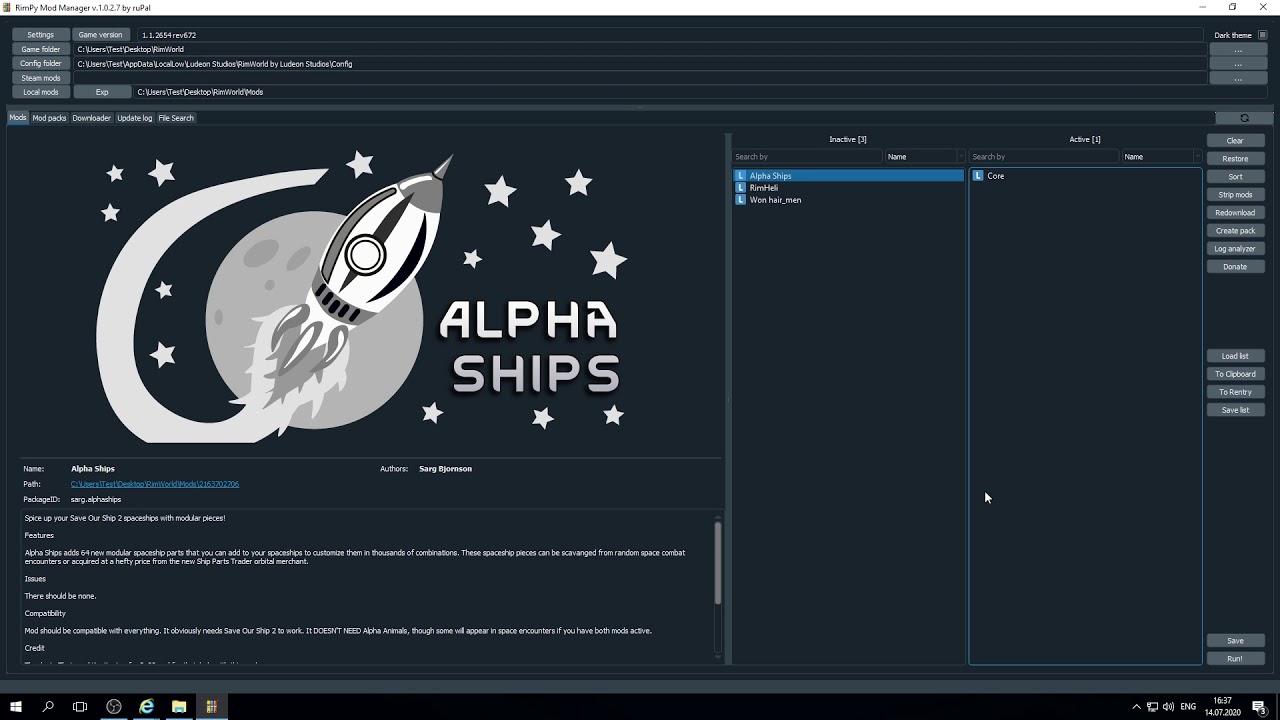Image resolution: width=1280 pixels, height=720 pixels.
Task: Click the To Clipboard button
Action: tap(1235, 374)
